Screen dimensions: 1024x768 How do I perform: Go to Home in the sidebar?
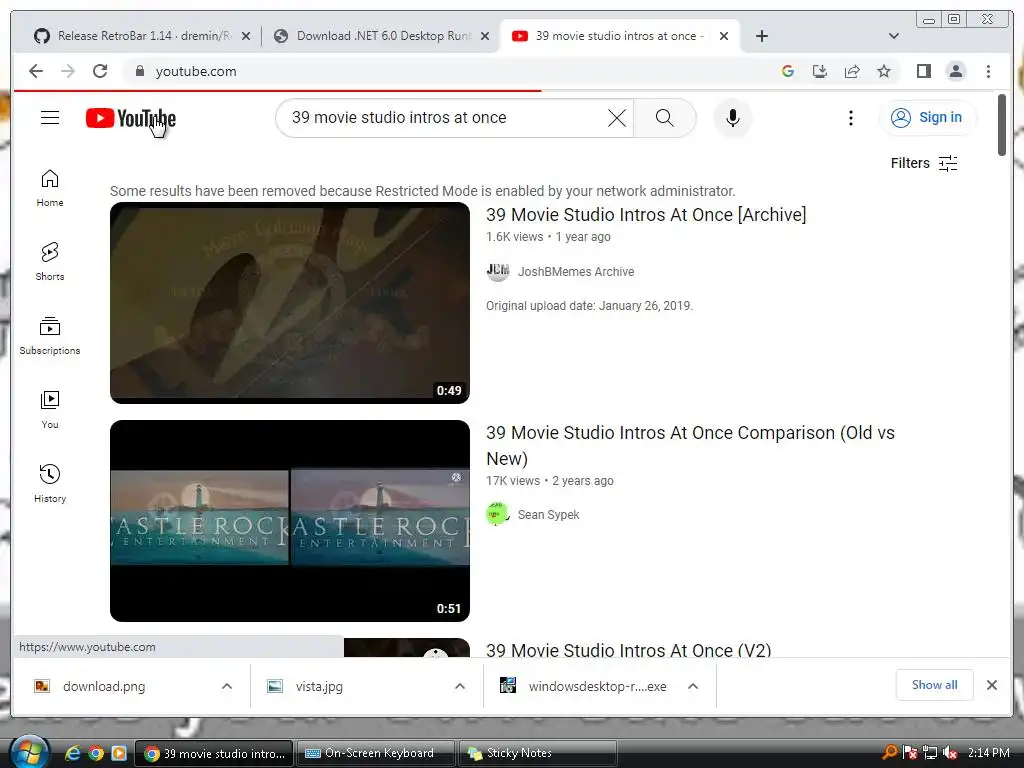coord(50,188)
